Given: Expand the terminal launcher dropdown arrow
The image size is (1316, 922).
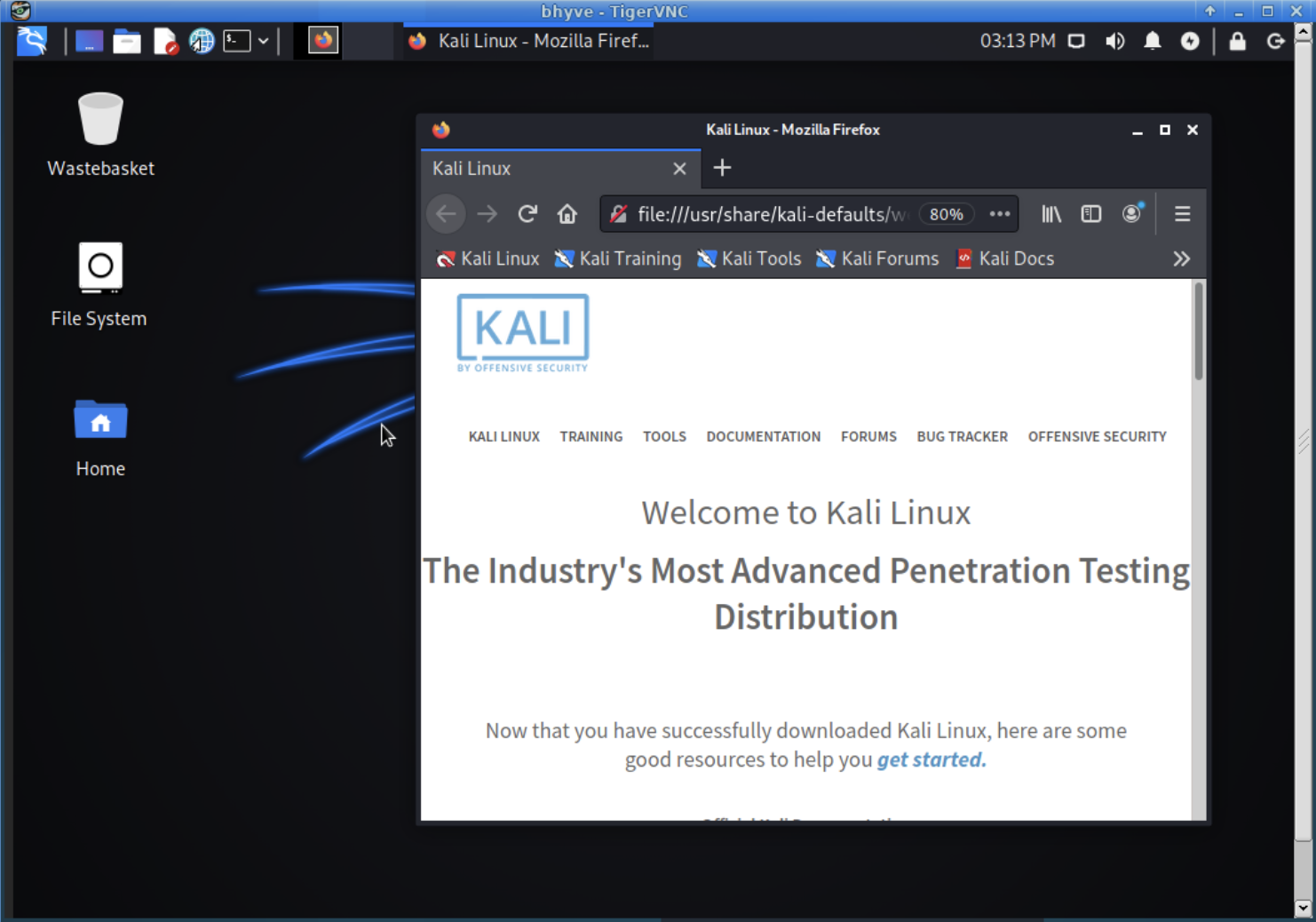Looking at the screenshot, I should (x=264, y=41).
